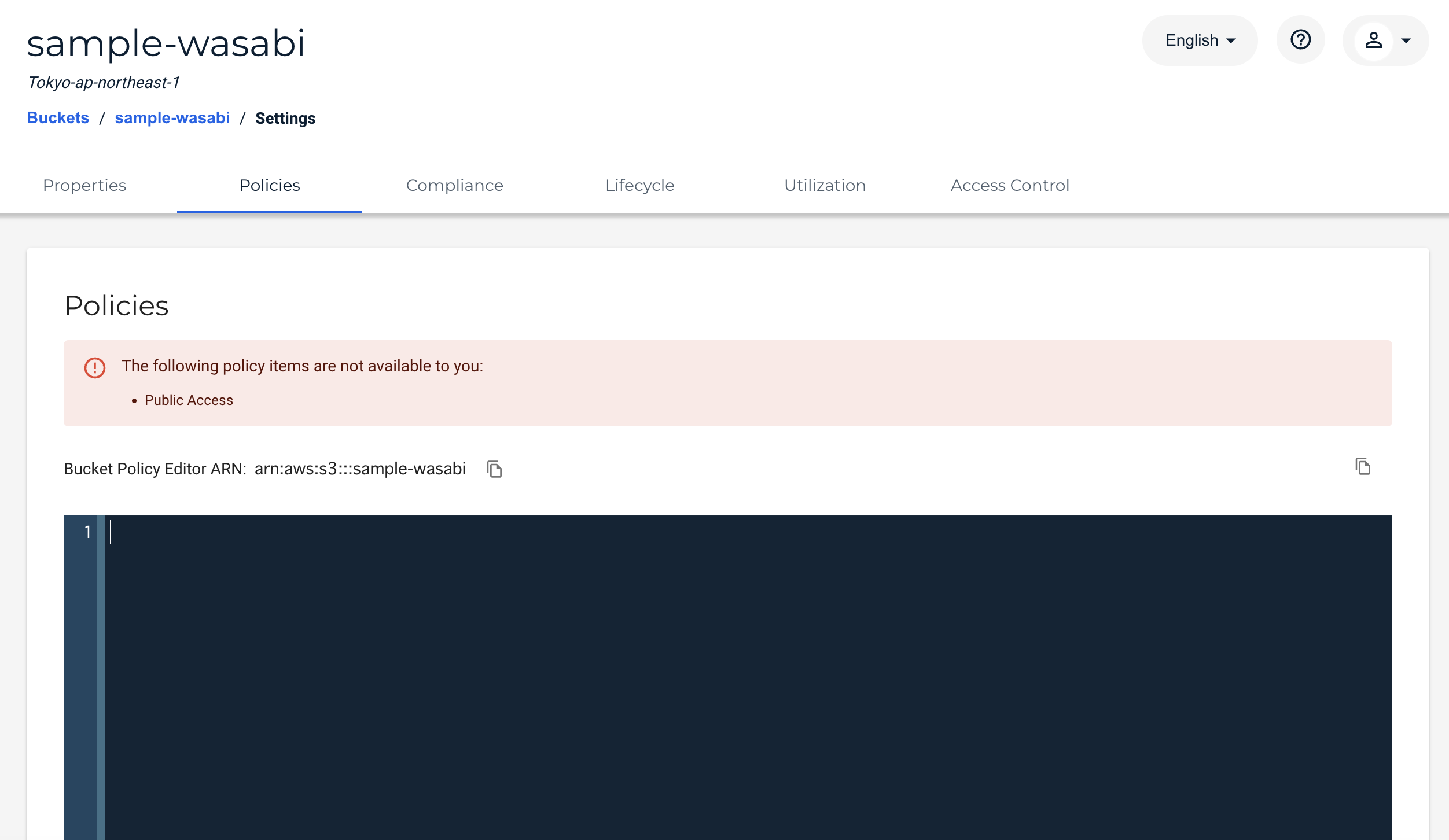
Task: Navigate to Buckets breadcrumb link
Action: coord(58,118)
